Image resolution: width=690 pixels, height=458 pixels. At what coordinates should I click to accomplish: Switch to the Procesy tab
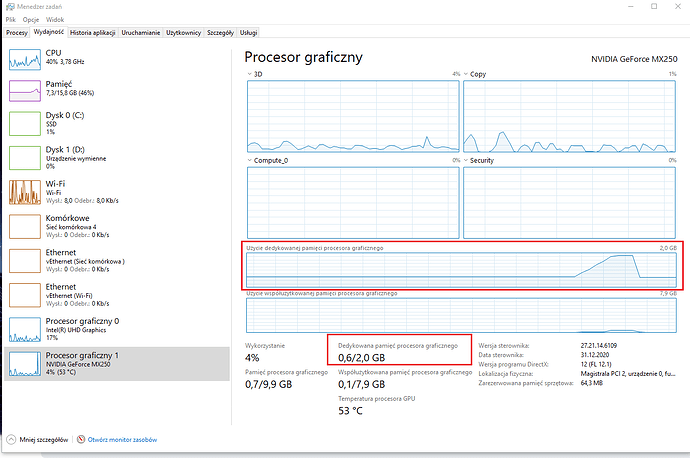pyautogui.click(x=16, y=32)
